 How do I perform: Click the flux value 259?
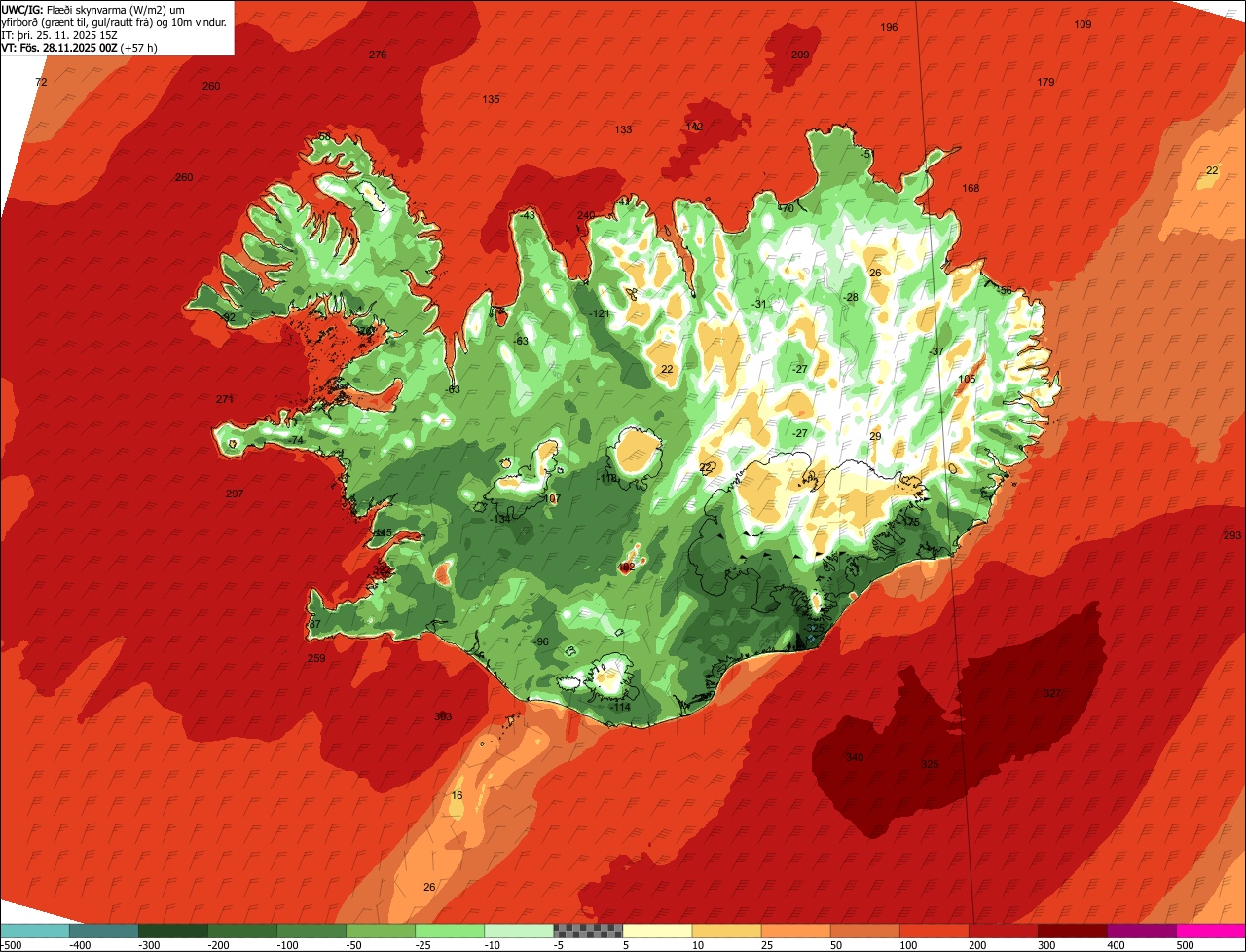[x=316, y=658]
